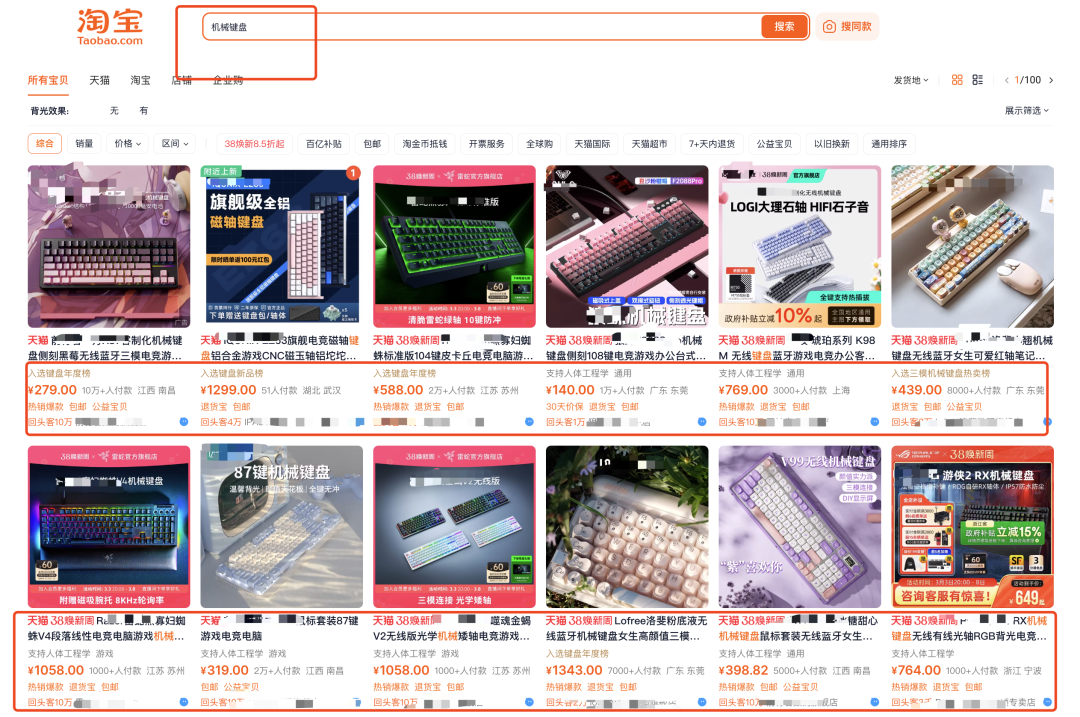The image size is (1080, 717).
Task: Click the camera icon in 搜同款
Action: pos(829,26)
